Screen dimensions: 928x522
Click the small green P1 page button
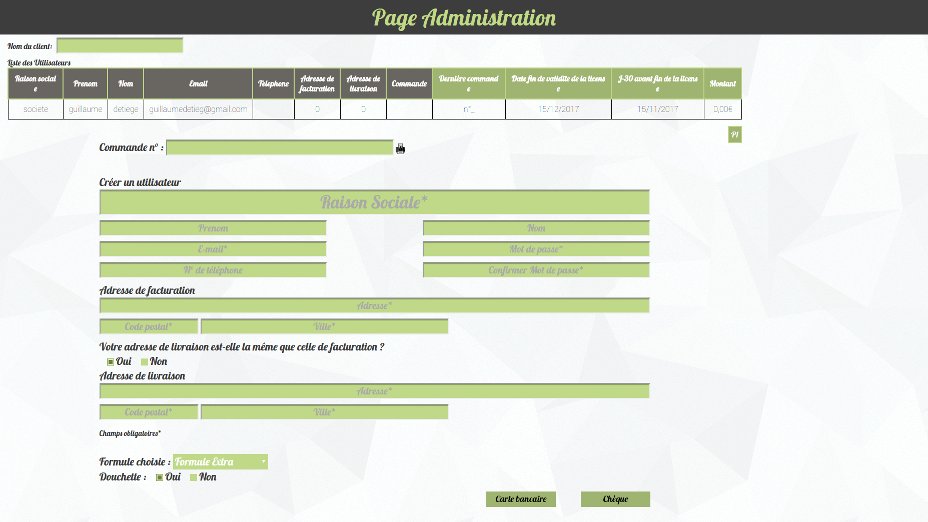(734, 134)
